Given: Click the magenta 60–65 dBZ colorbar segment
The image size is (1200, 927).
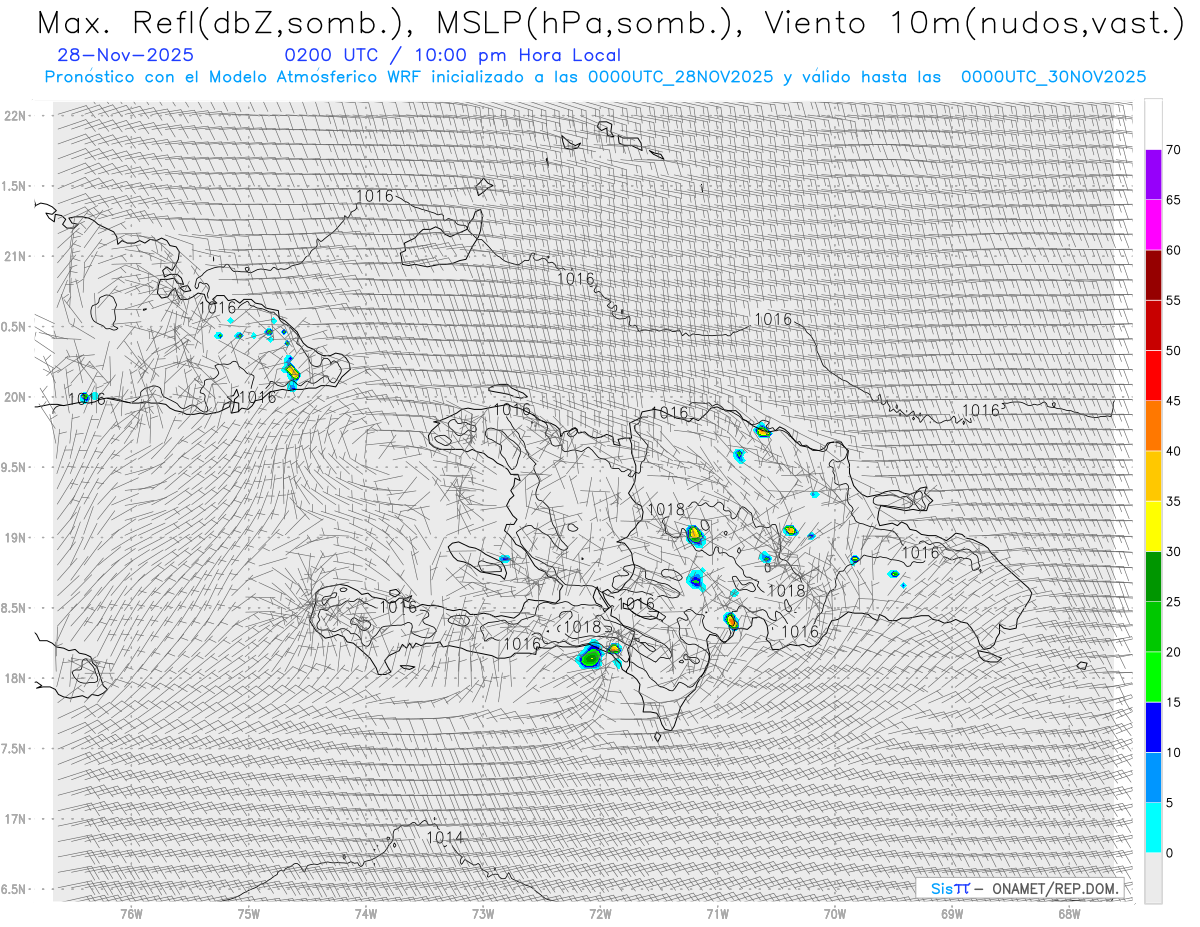Looking at the screenshot, I should (x=1153, y=225).
